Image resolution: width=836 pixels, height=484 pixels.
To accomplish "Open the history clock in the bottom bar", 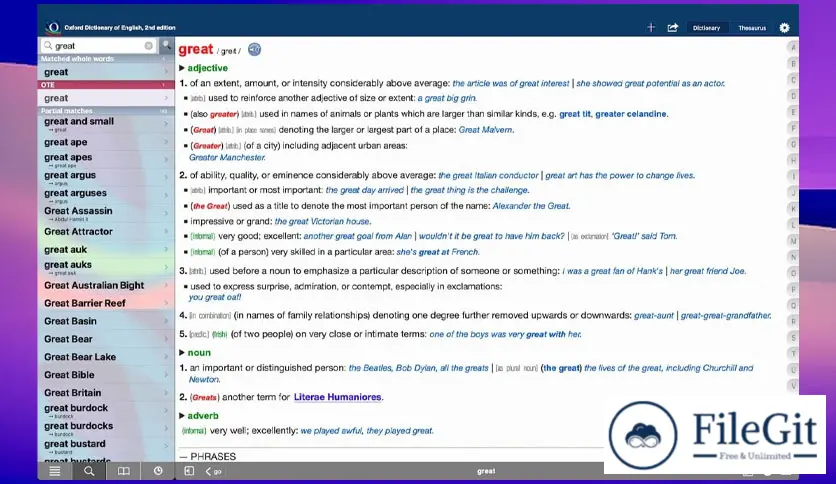I will (158, 471).
